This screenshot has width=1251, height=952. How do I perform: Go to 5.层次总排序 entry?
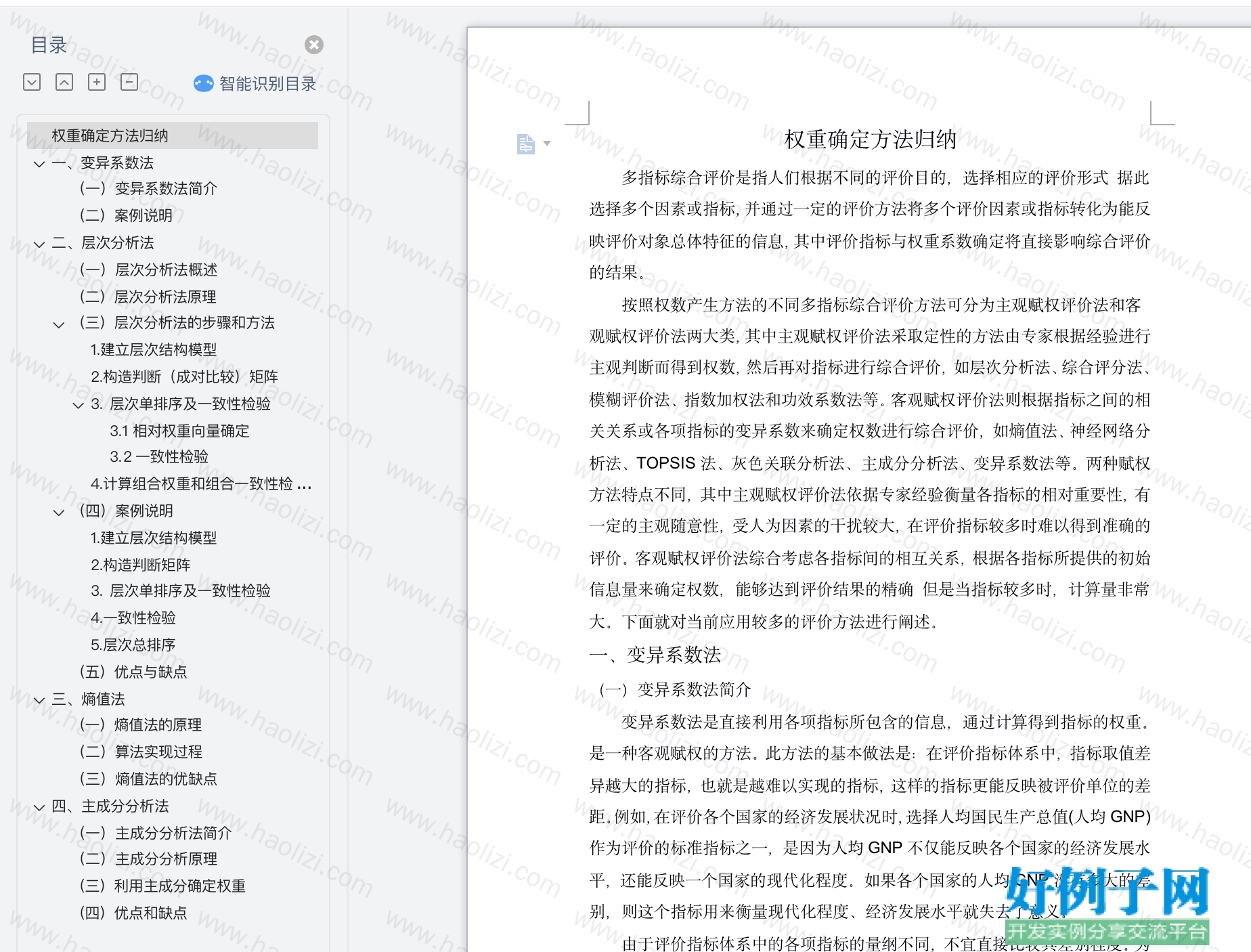133,645
